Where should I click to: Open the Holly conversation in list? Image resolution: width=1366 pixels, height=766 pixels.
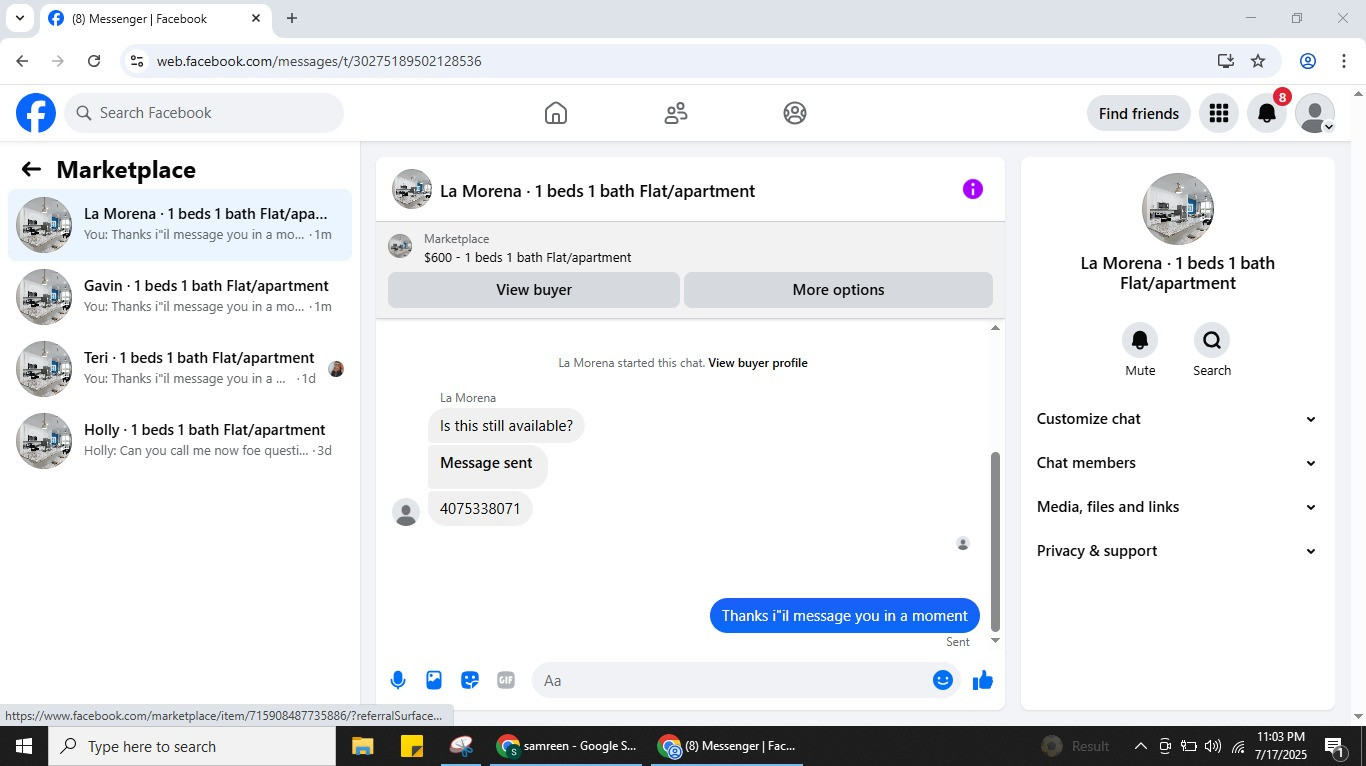pyautogui.click(x=180, y=441)
